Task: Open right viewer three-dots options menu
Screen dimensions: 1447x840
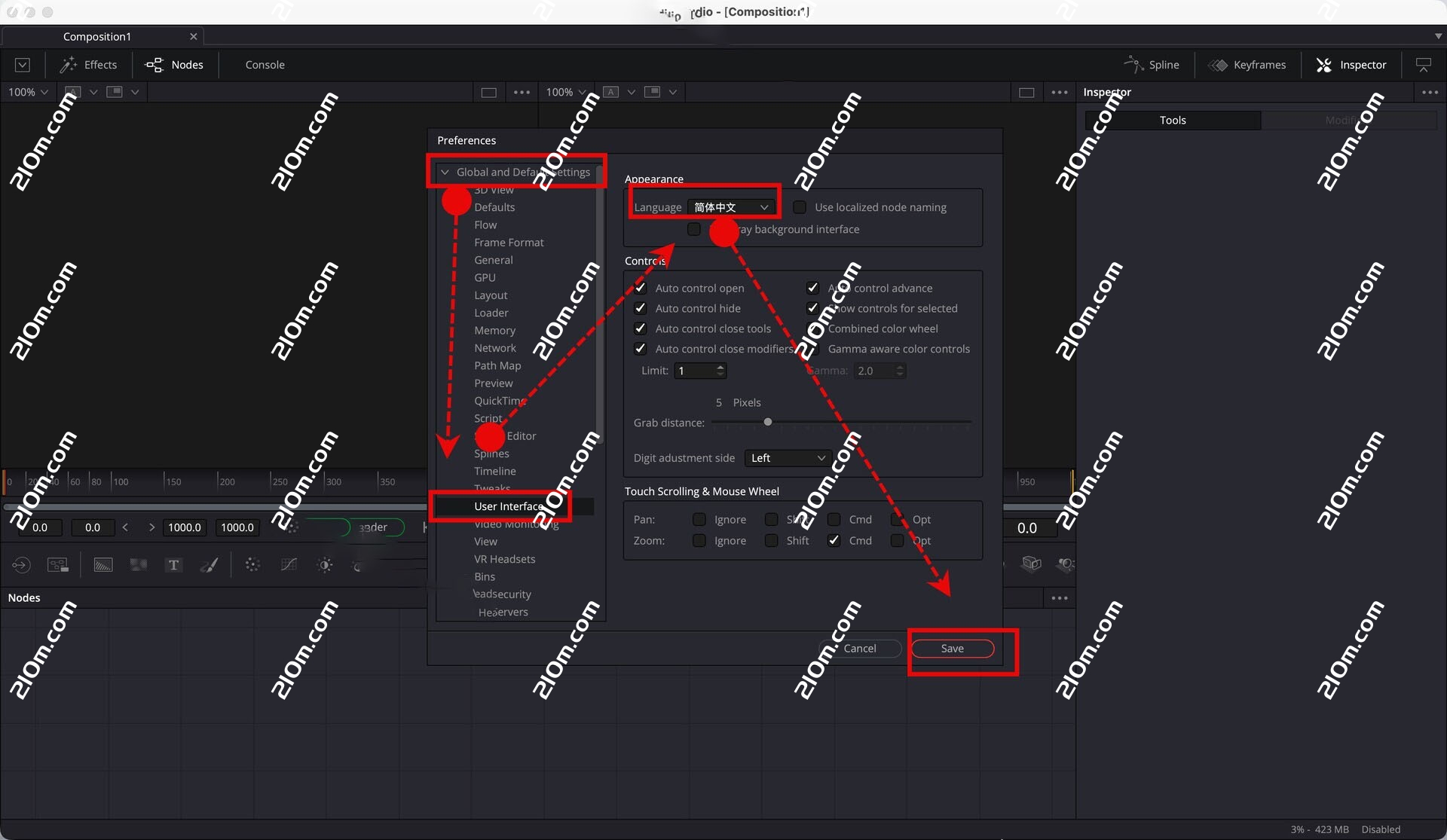Action: point(1060,92)
